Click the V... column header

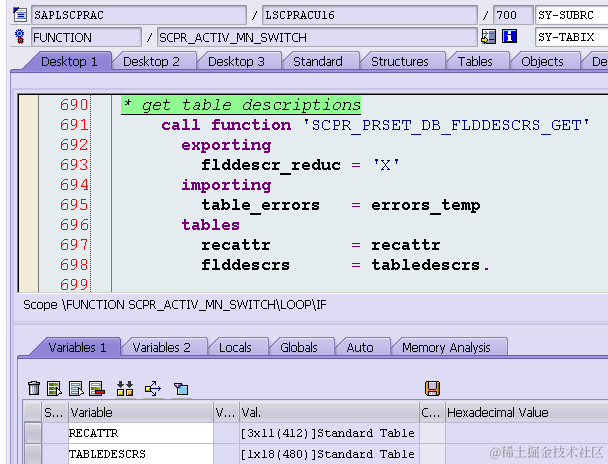point(226,412)
